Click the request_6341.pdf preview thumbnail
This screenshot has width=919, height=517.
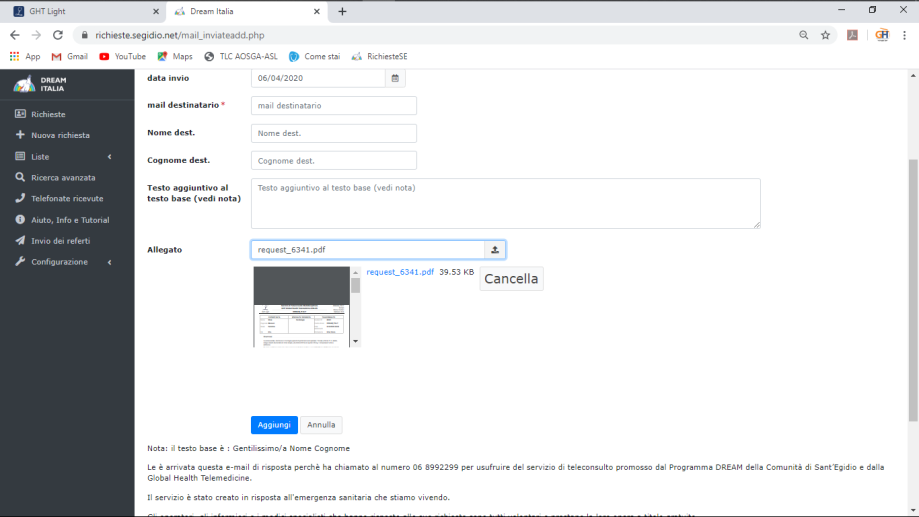point(301,306)
